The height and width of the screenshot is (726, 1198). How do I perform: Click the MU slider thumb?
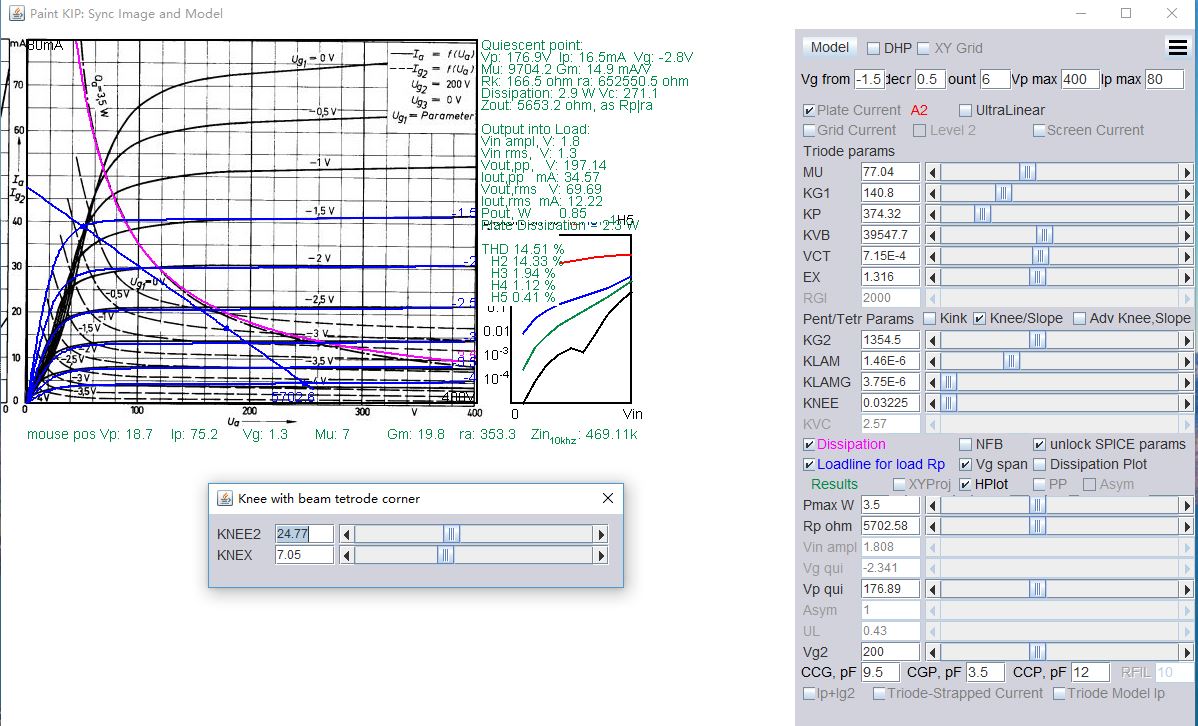(x=1028, y=172)
